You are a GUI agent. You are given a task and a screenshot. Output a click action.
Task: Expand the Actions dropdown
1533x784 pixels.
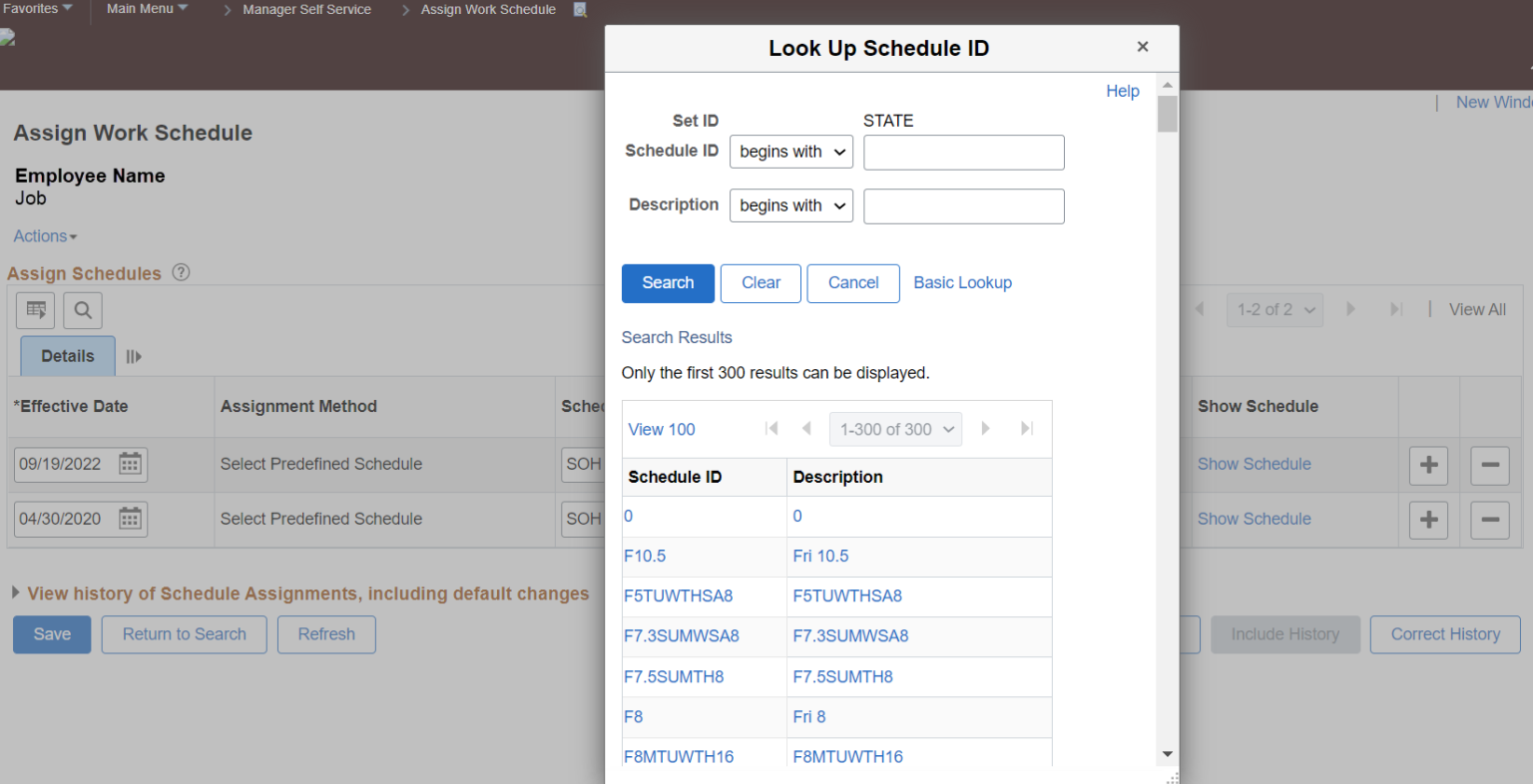pyautogui.click(x=44, y=235)
